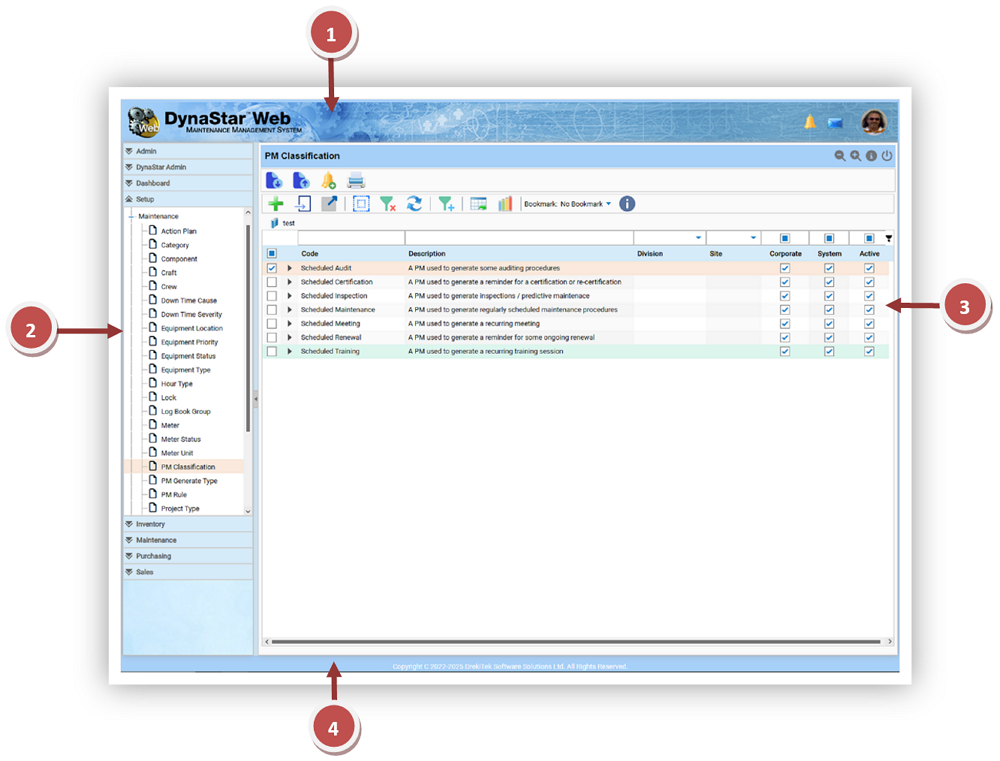This screenshot has width=1000, height=761.
Task: Click the green plus Add record icon
Action: tap(276, 204)
